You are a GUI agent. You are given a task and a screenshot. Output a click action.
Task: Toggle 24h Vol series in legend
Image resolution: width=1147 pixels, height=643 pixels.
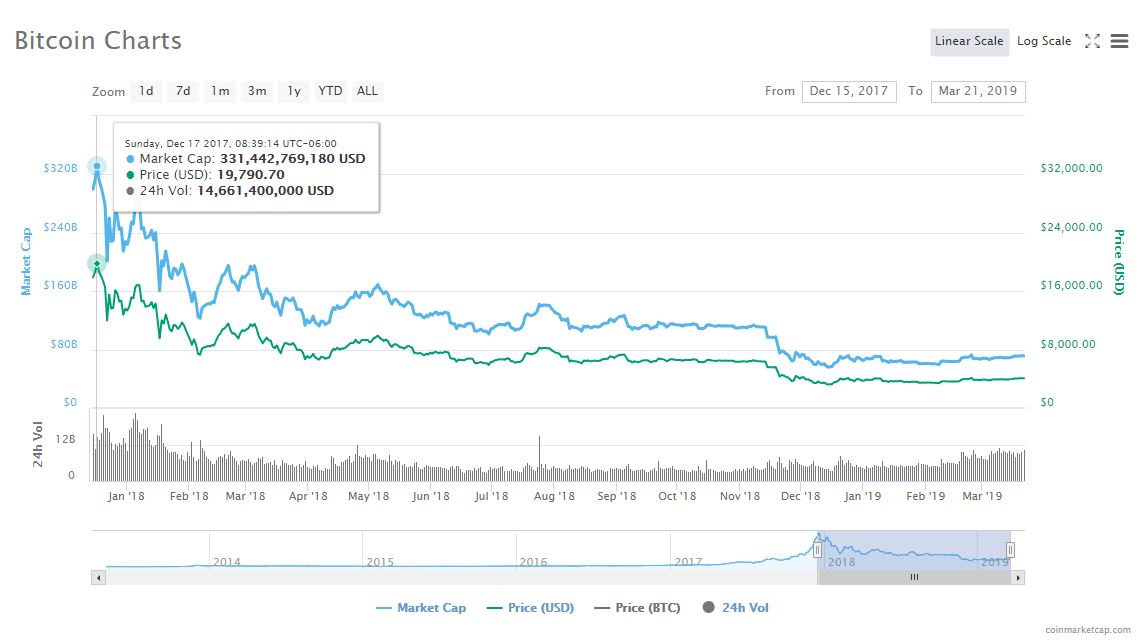click(735, 607)
